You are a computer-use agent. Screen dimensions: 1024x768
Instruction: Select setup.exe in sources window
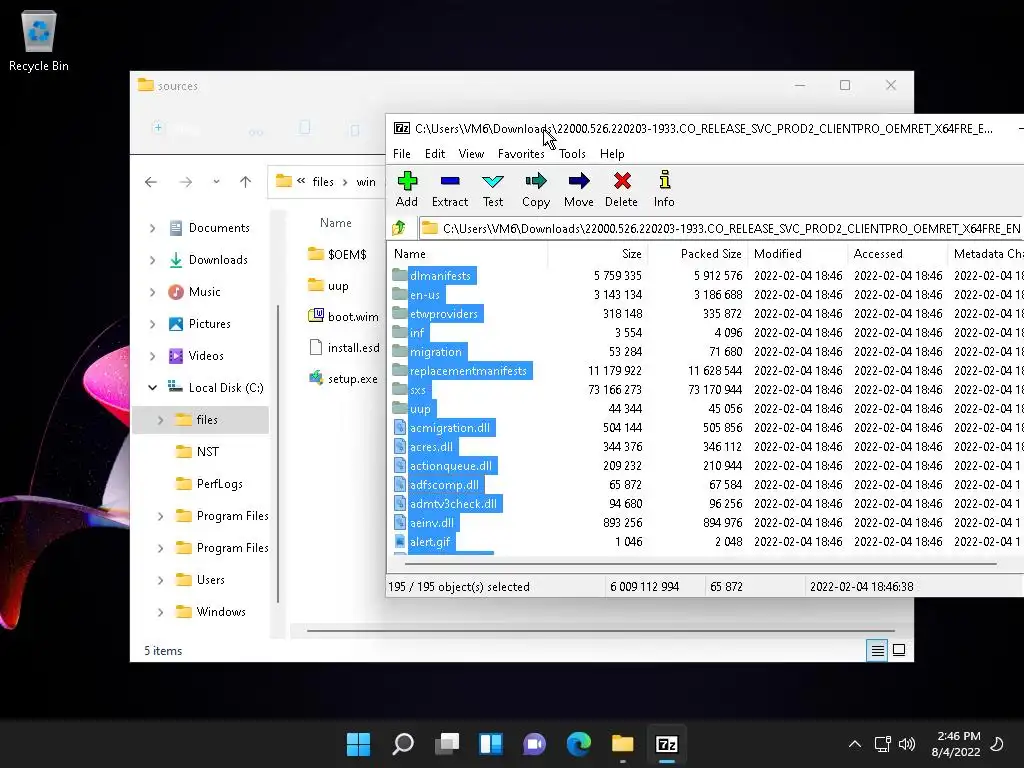[344, 379]
